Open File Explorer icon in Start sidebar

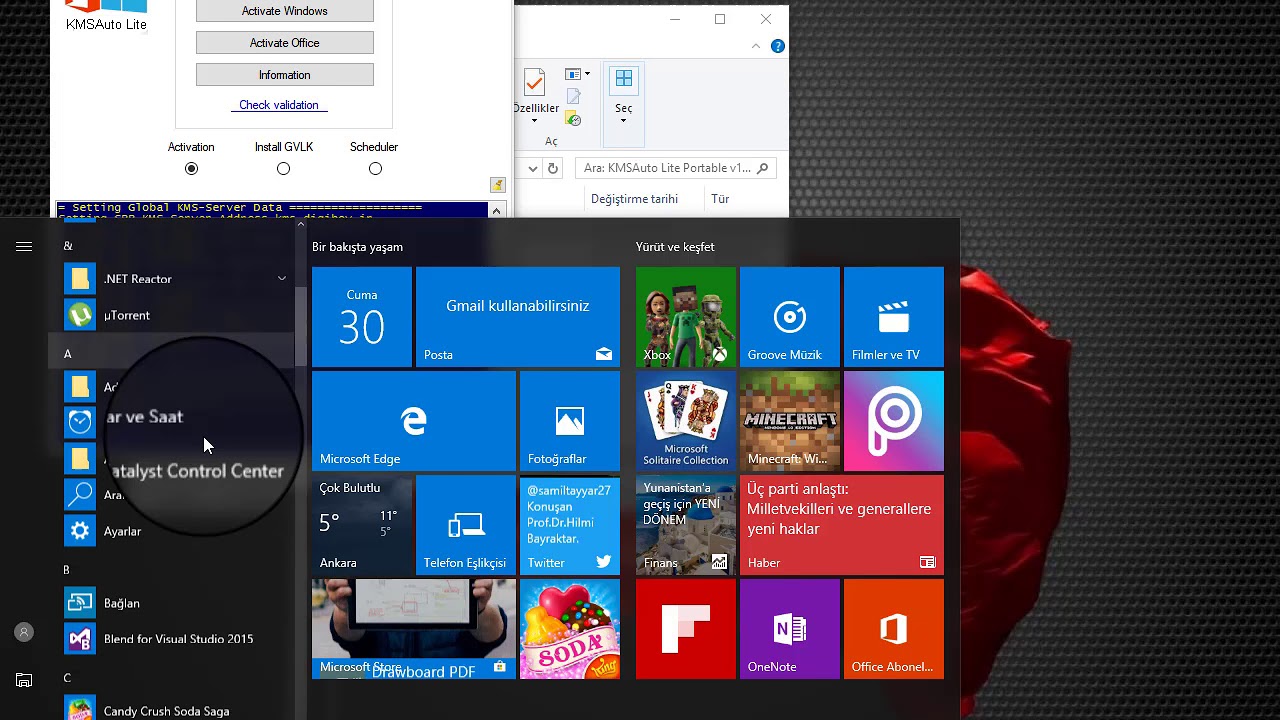coord(24,680)
